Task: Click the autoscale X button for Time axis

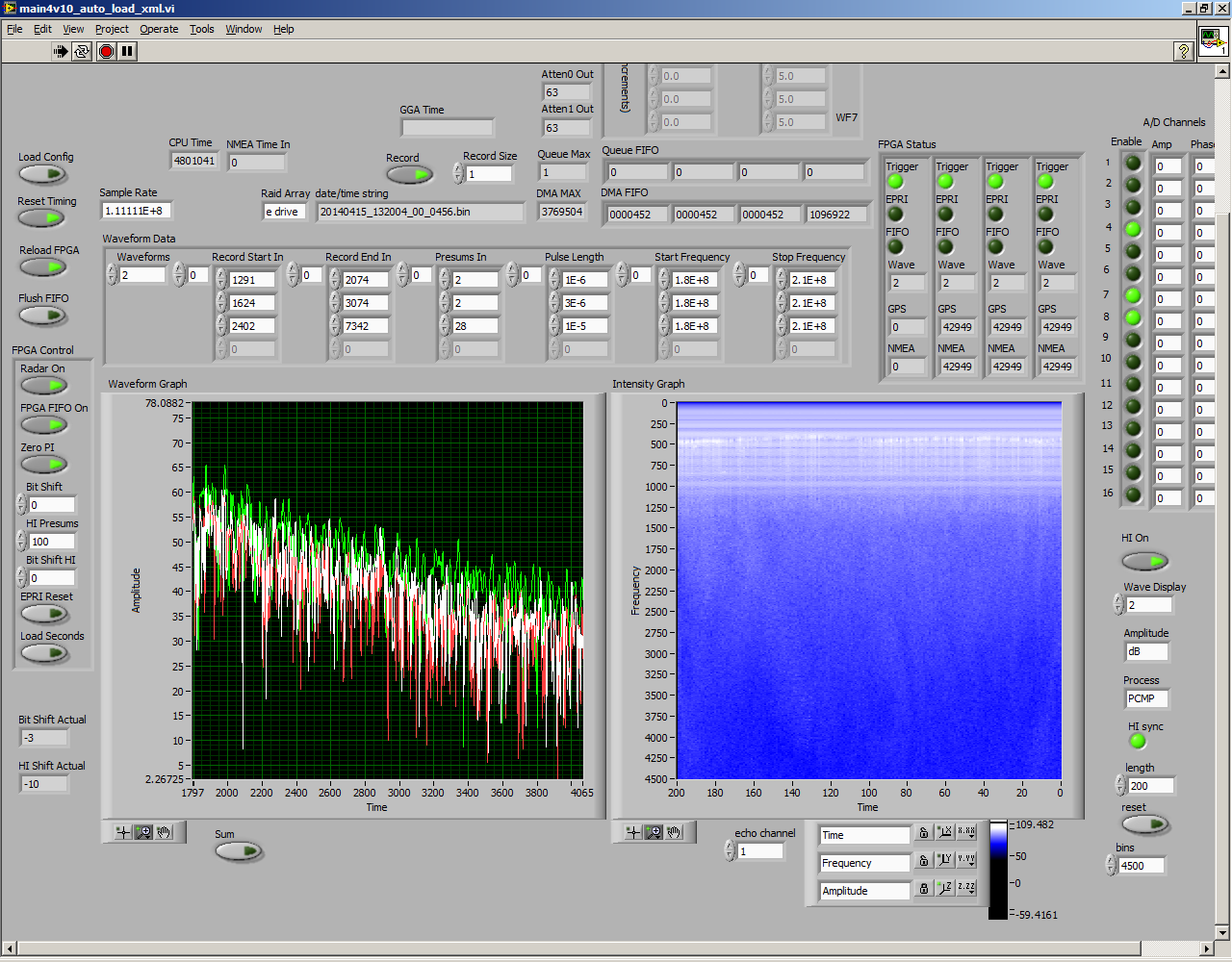Action: click(x=945, y=833)
